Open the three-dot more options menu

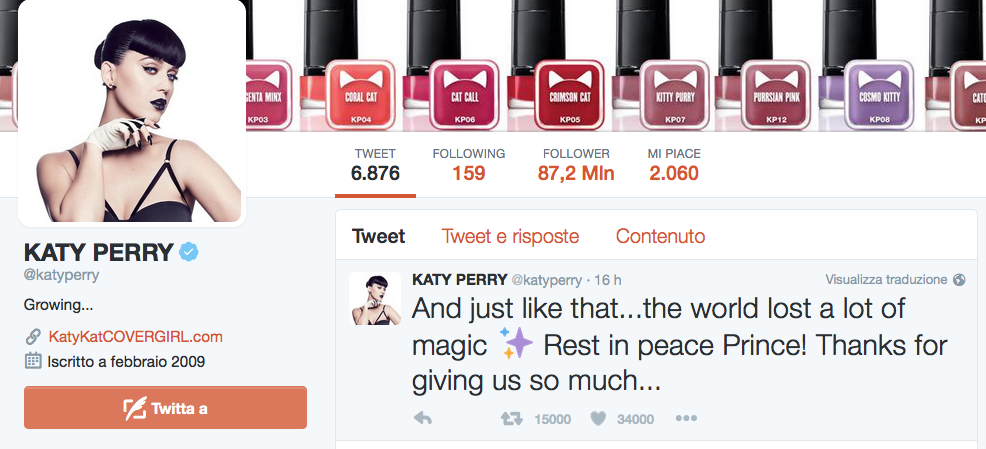pos(685,418)
